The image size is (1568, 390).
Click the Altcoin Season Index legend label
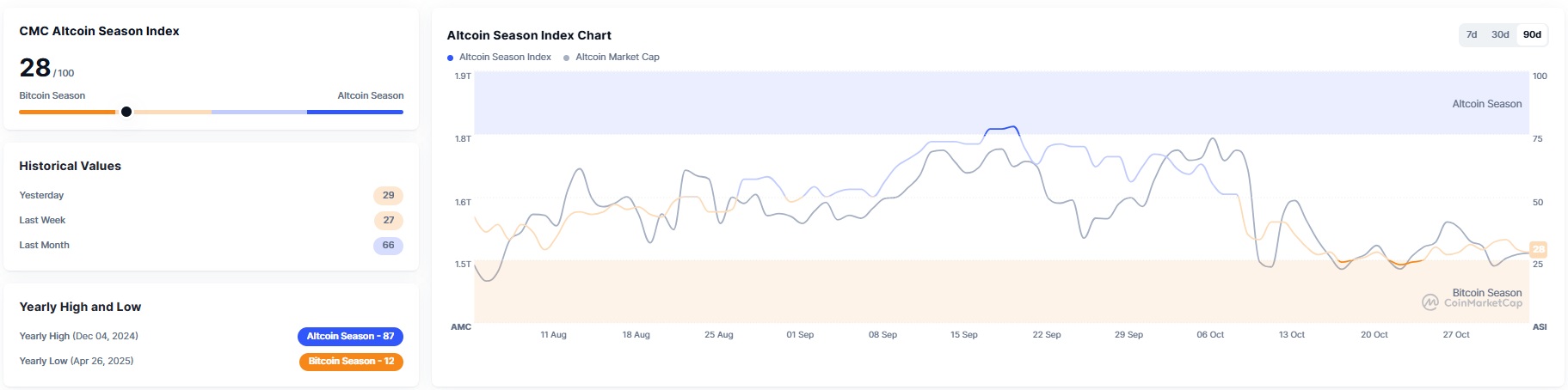click(505, 57)
